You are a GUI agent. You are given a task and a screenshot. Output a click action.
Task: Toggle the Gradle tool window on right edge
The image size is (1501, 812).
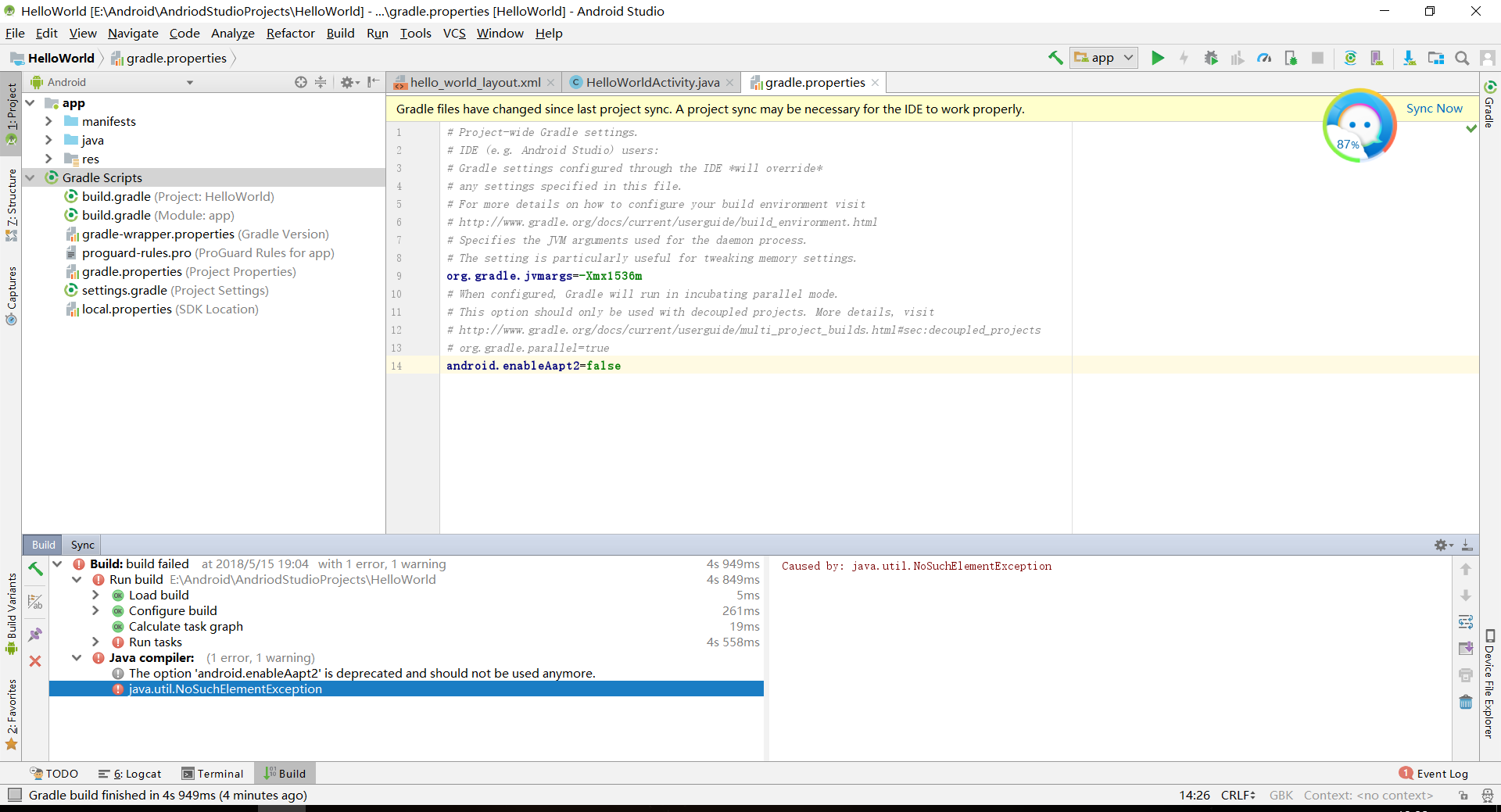click(1489, 103)
